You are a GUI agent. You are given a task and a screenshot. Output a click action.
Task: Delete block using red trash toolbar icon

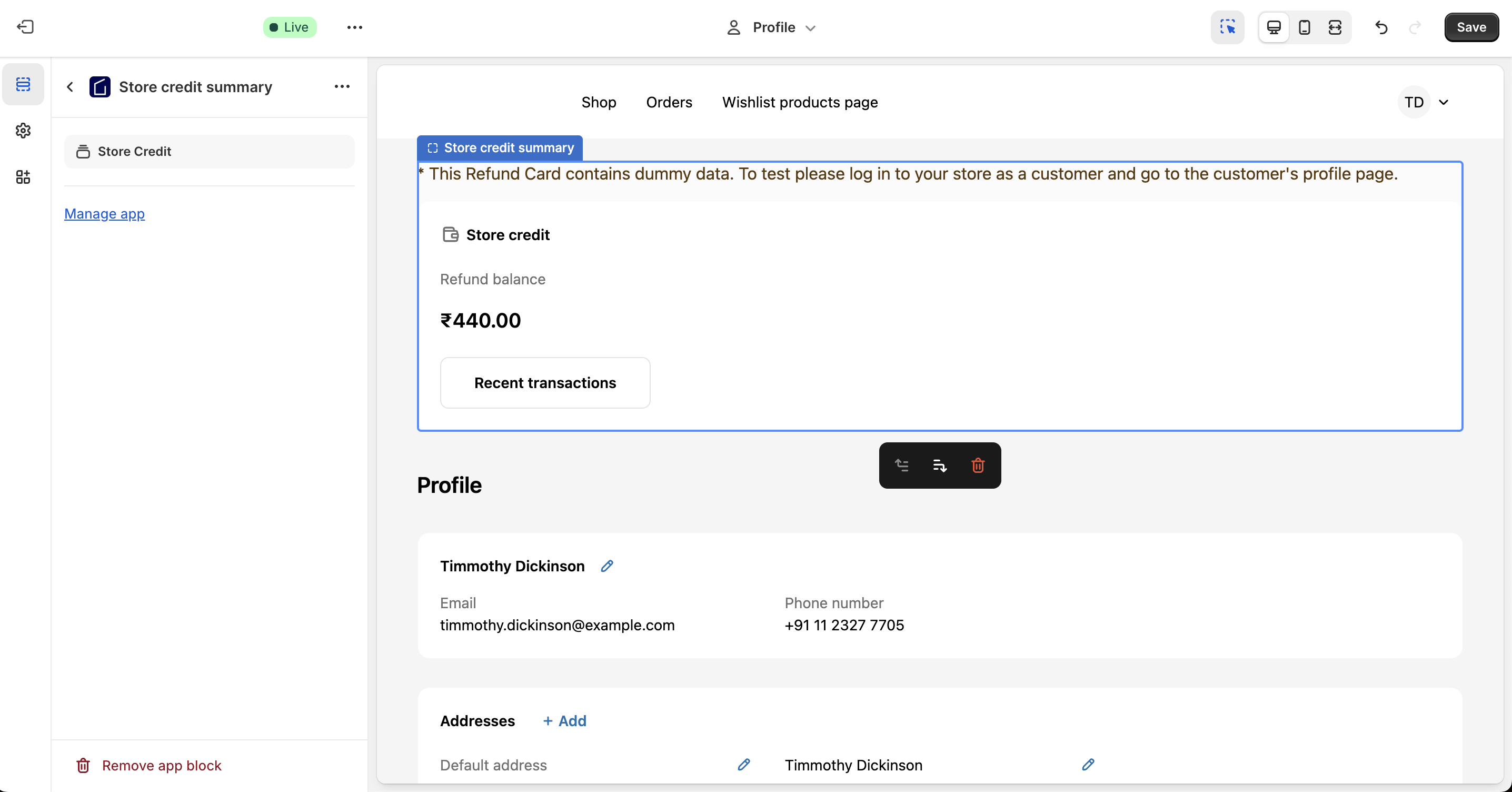[x=977, y=465]
